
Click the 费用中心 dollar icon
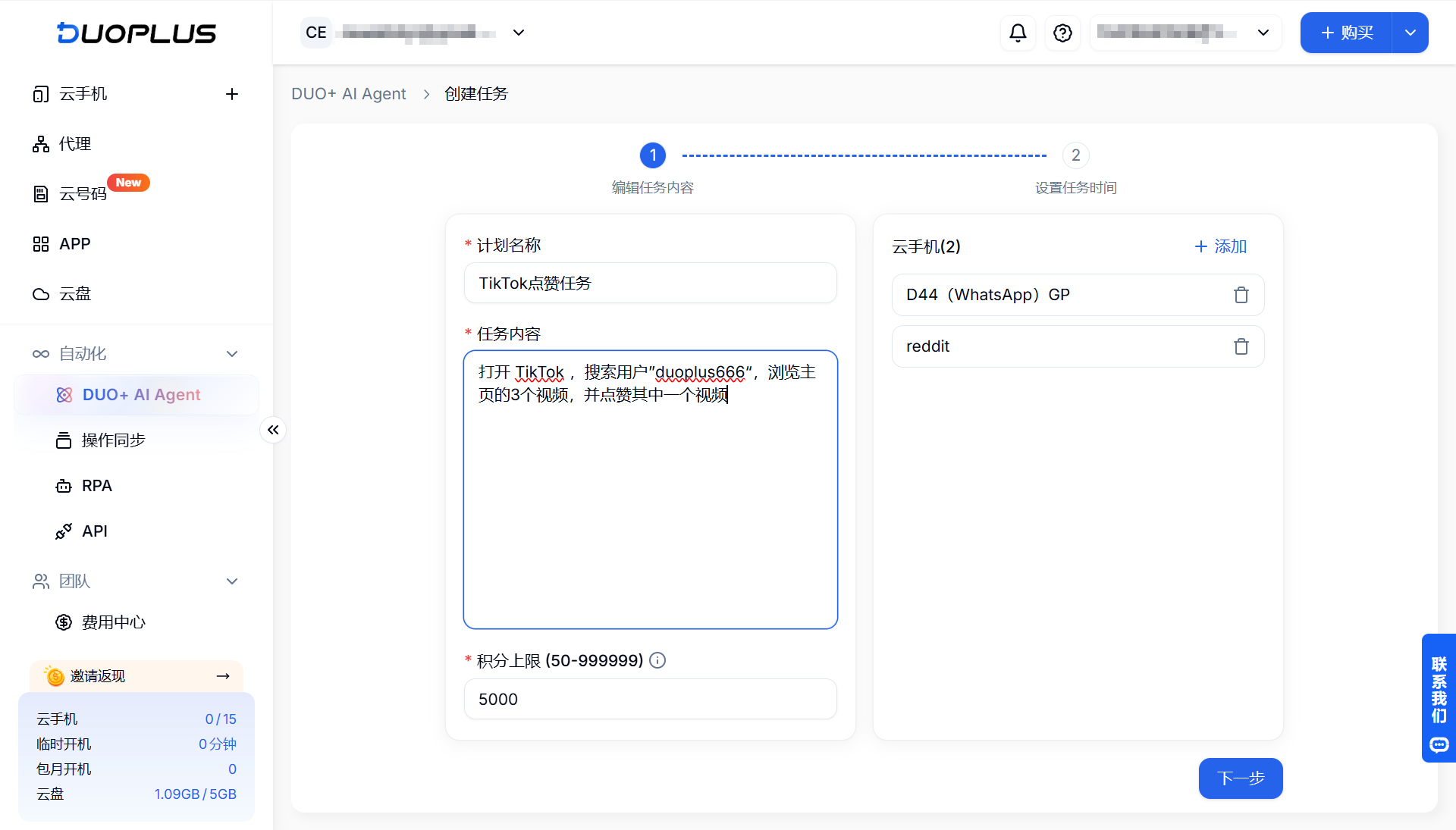point(64,622)
